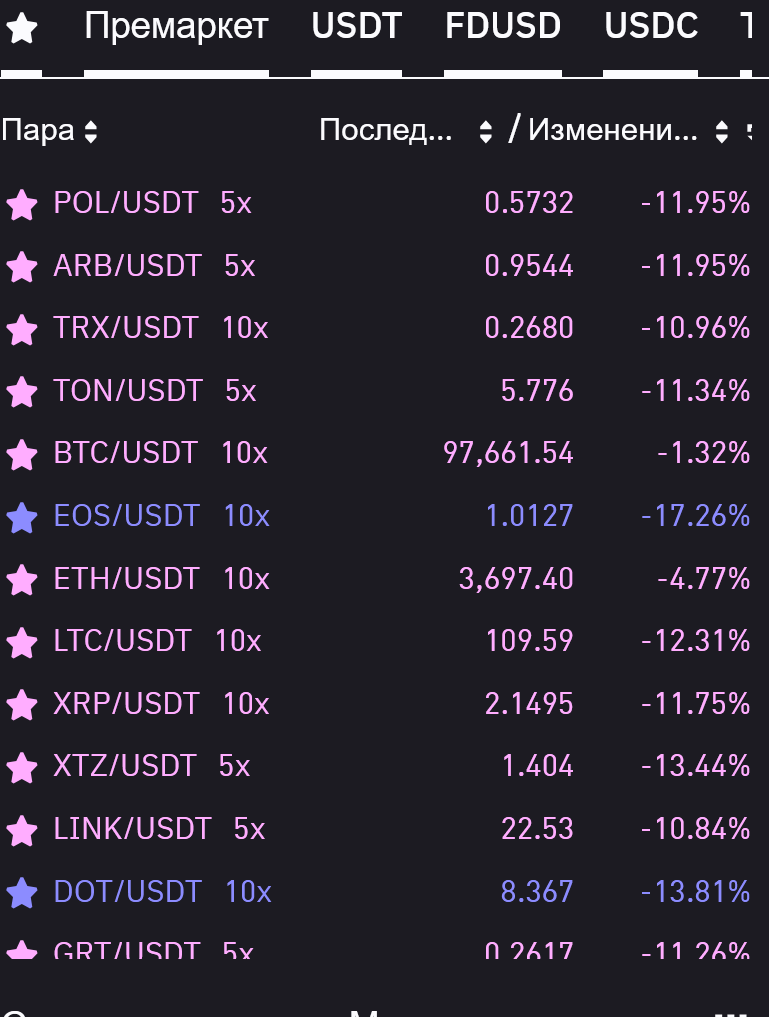
Task: Toggle the ARB/USDT favorite star
Action: tap(21, 267)
